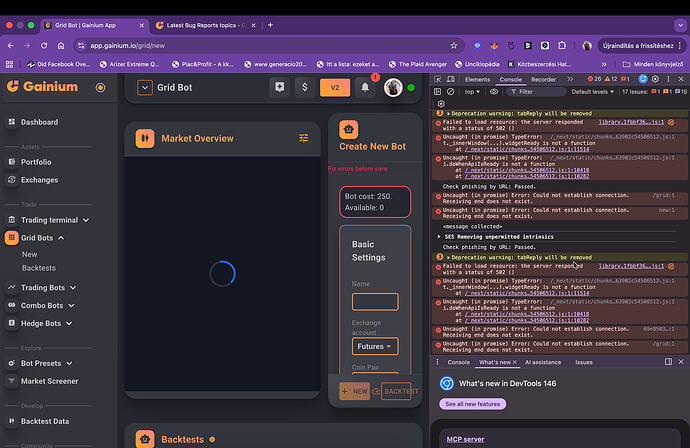Open the Default levels dropdown
Image resolution: width=690 pixels, height=448 pixels.
coord(592,92)
